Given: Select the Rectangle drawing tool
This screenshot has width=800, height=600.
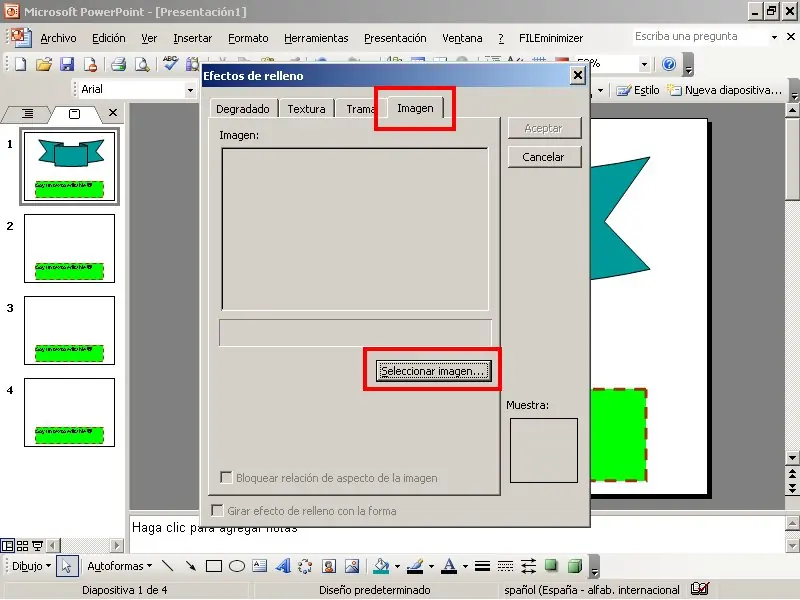Looking at the screenshot, I should 214,566.
